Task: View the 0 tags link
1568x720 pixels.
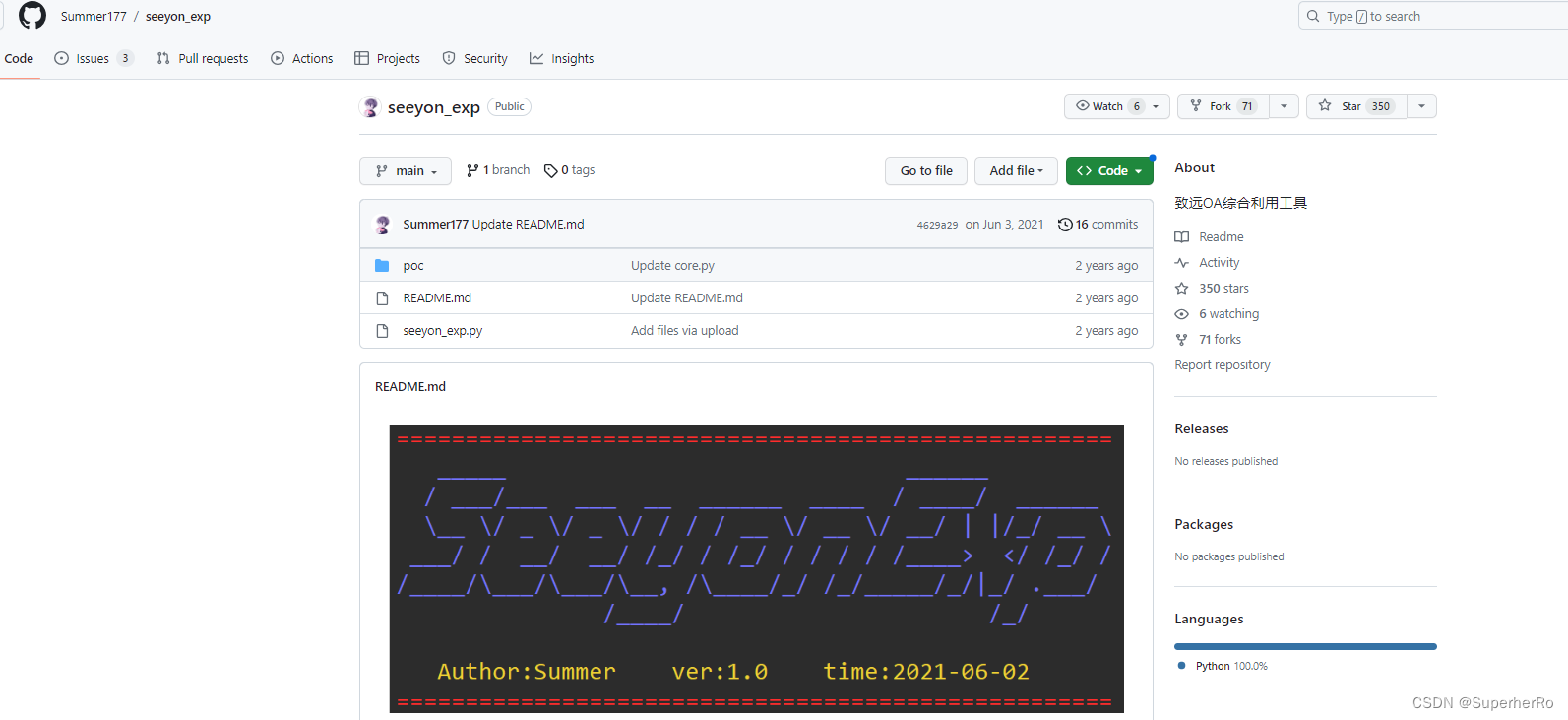Action: (x=569, y=170)
